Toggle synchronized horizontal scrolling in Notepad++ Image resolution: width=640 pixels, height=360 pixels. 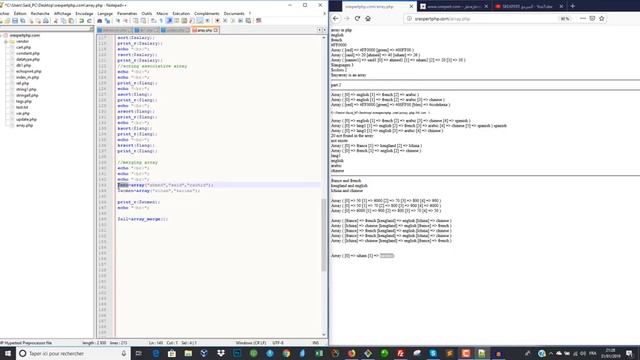coord(143,21)
